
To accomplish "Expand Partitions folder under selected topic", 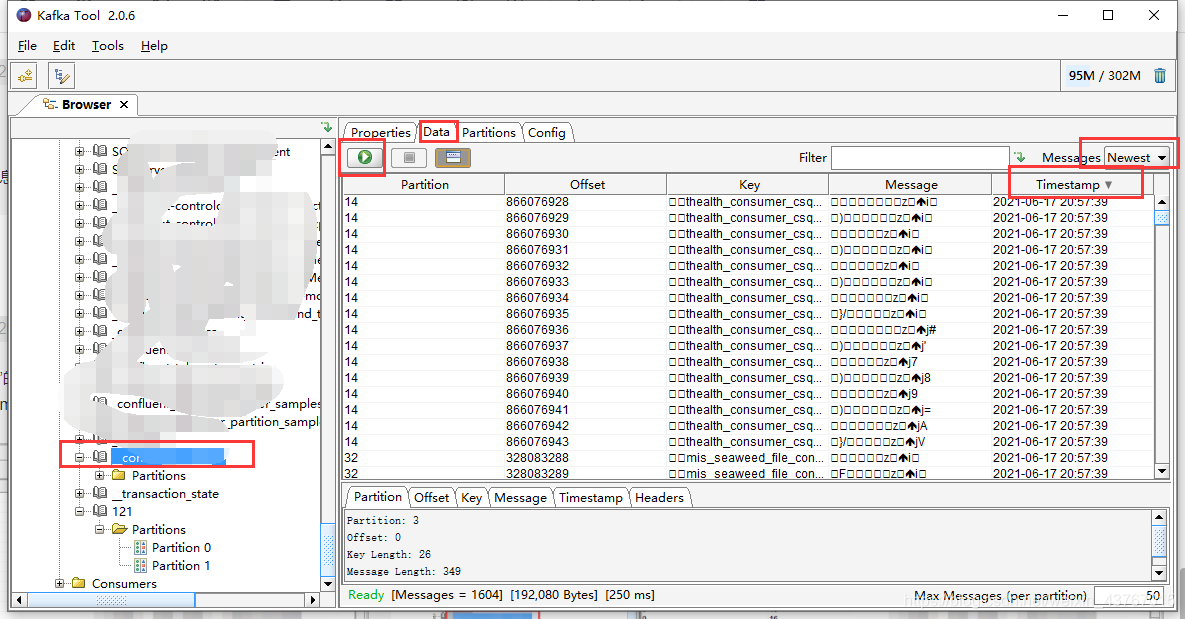I will tap(99, 475).
